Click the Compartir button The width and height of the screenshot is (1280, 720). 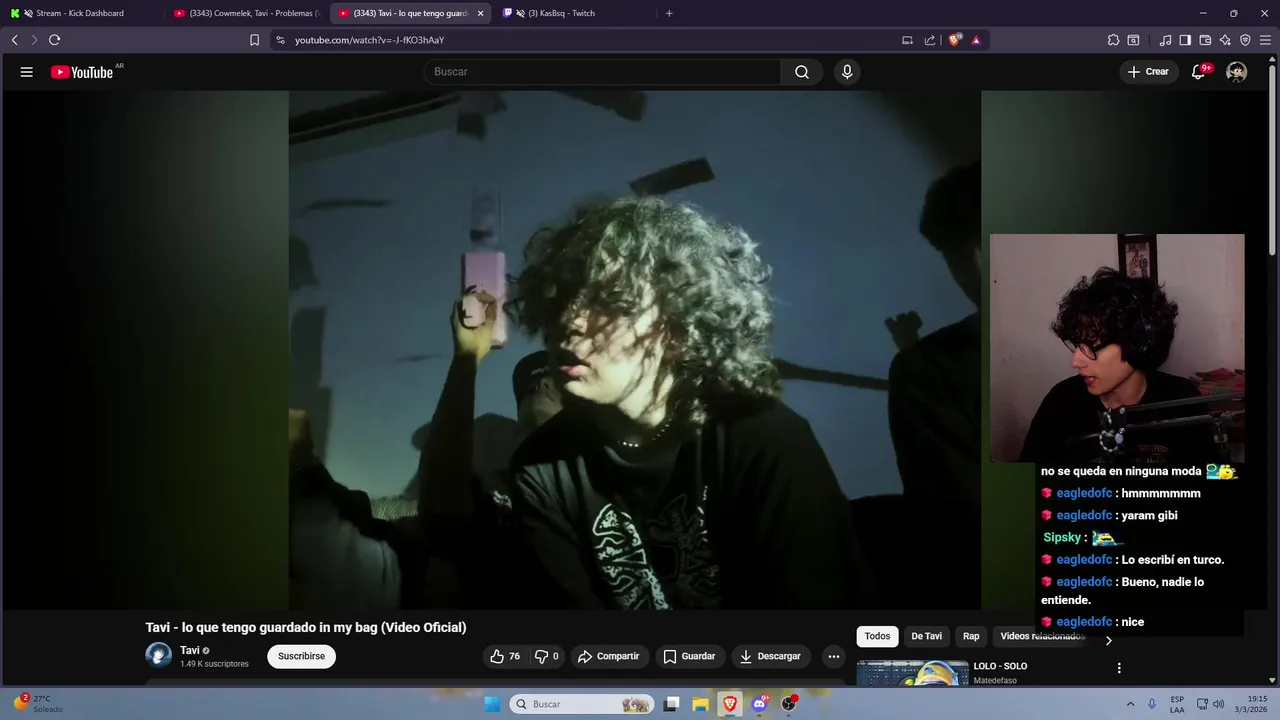(x=608, y=656)
